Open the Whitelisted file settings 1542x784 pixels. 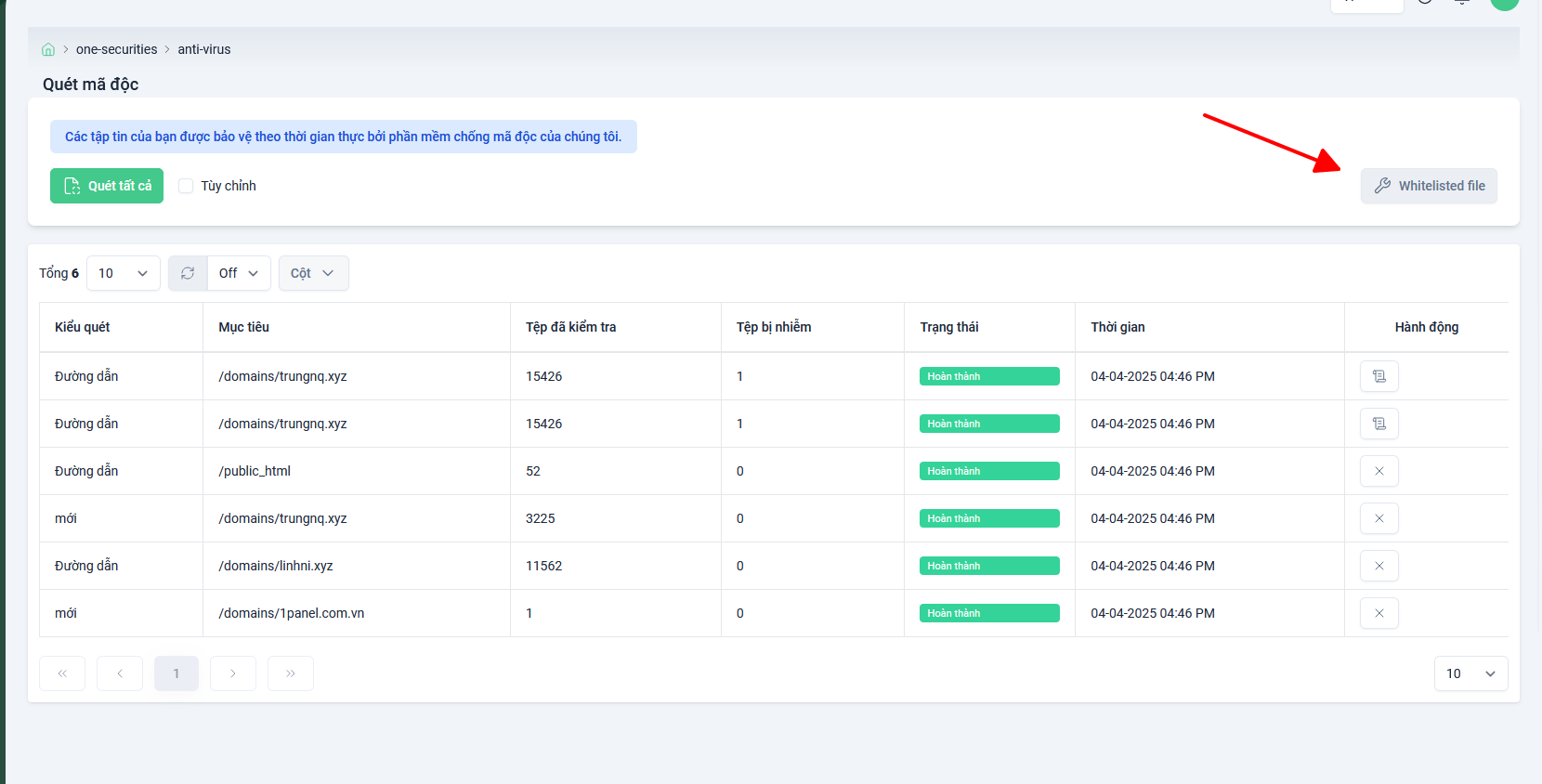point(1429,186)
